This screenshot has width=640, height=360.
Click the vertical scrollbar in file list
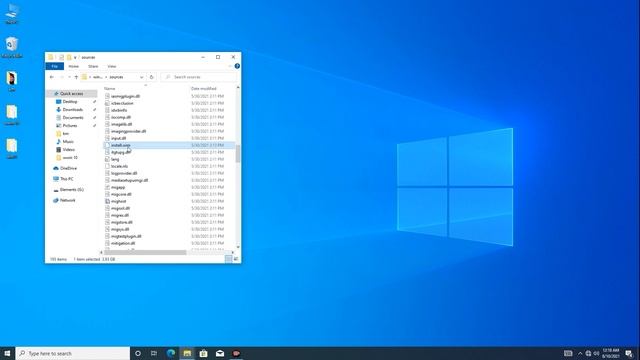[238, 153]
